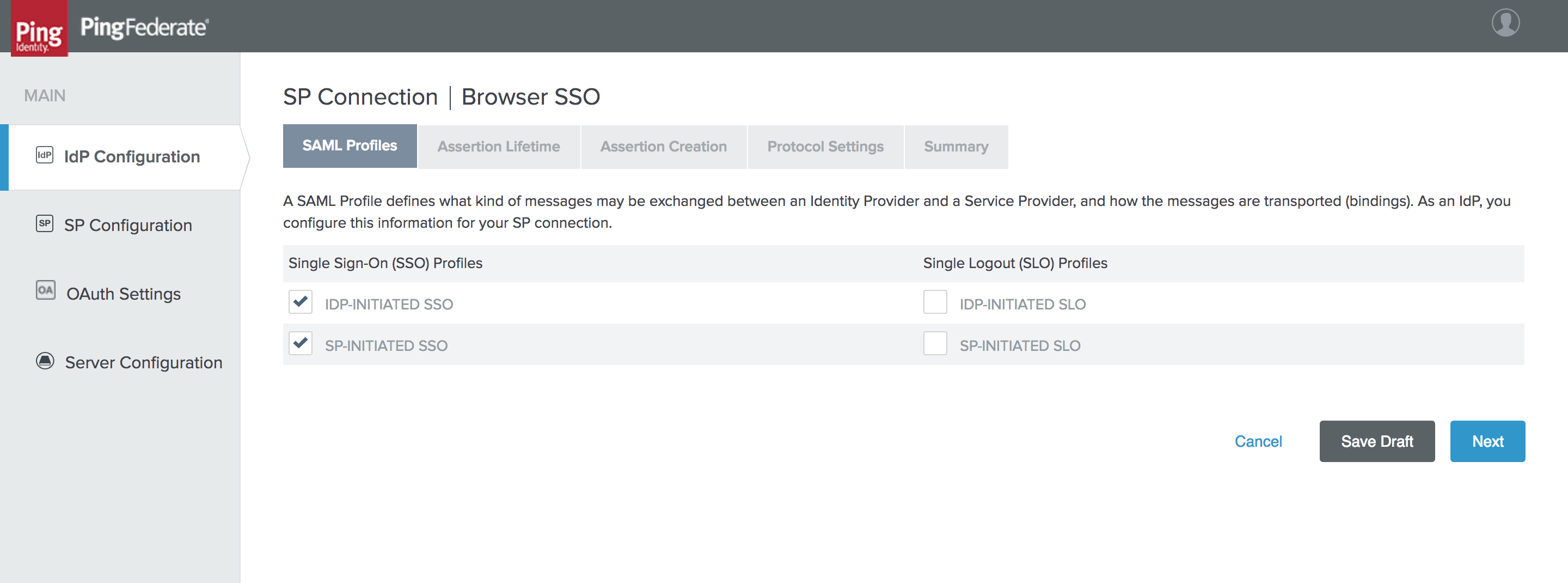Click the IdP icon in sidebar
The height and width of the screenshot is (583, 1568).
pyautogui.click(x=45, y=155)
